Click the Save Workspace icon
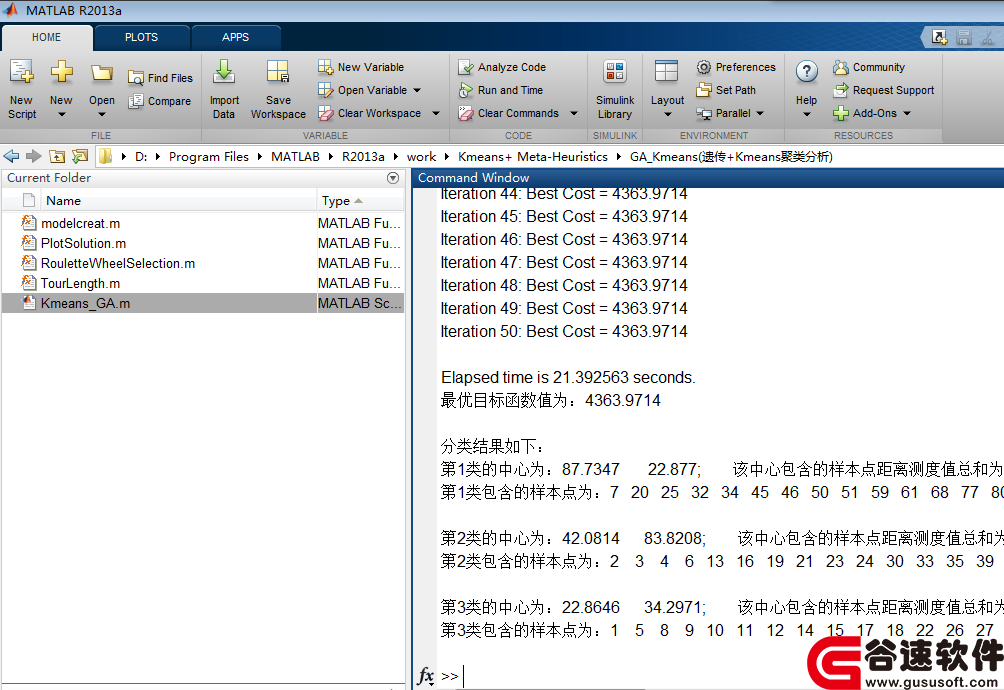The image size is (1004, 690). point(278,72)
